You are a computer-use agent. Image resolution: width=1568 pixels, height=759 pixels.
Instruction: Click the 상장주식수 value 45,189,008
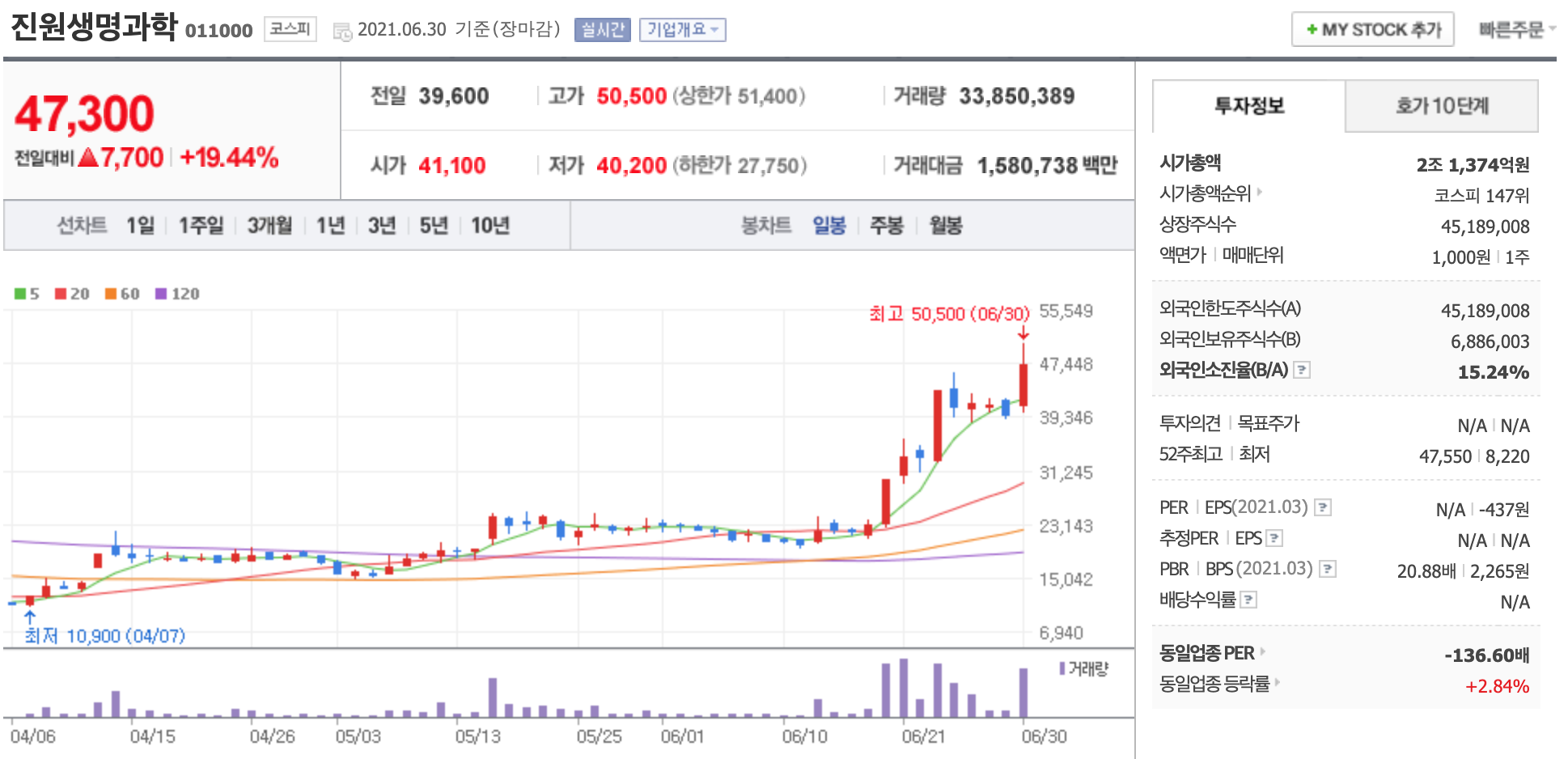pos(1485,227)
